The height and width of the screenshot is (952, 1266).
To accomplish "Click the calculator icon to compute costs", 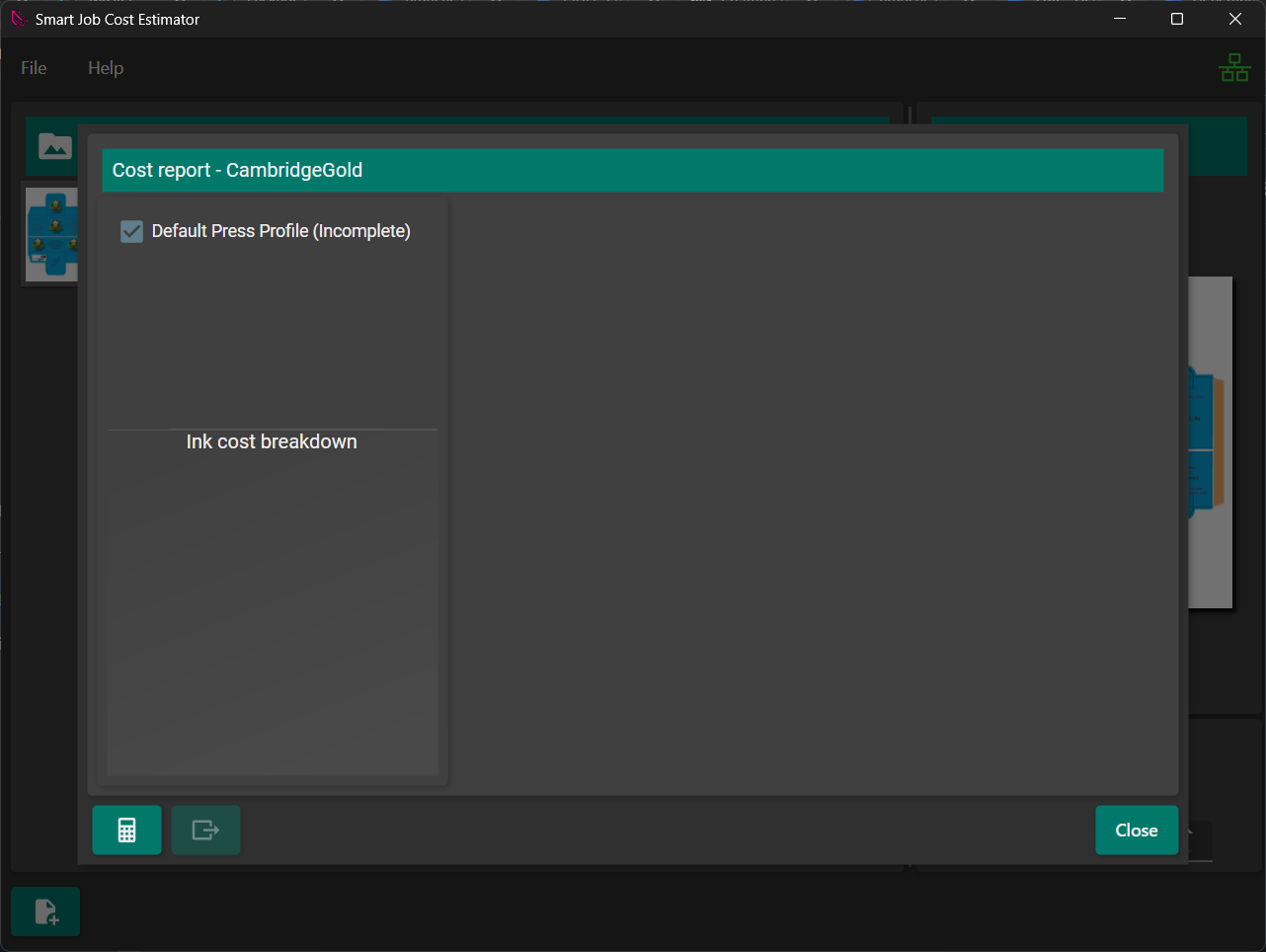I will pos(126,830).
